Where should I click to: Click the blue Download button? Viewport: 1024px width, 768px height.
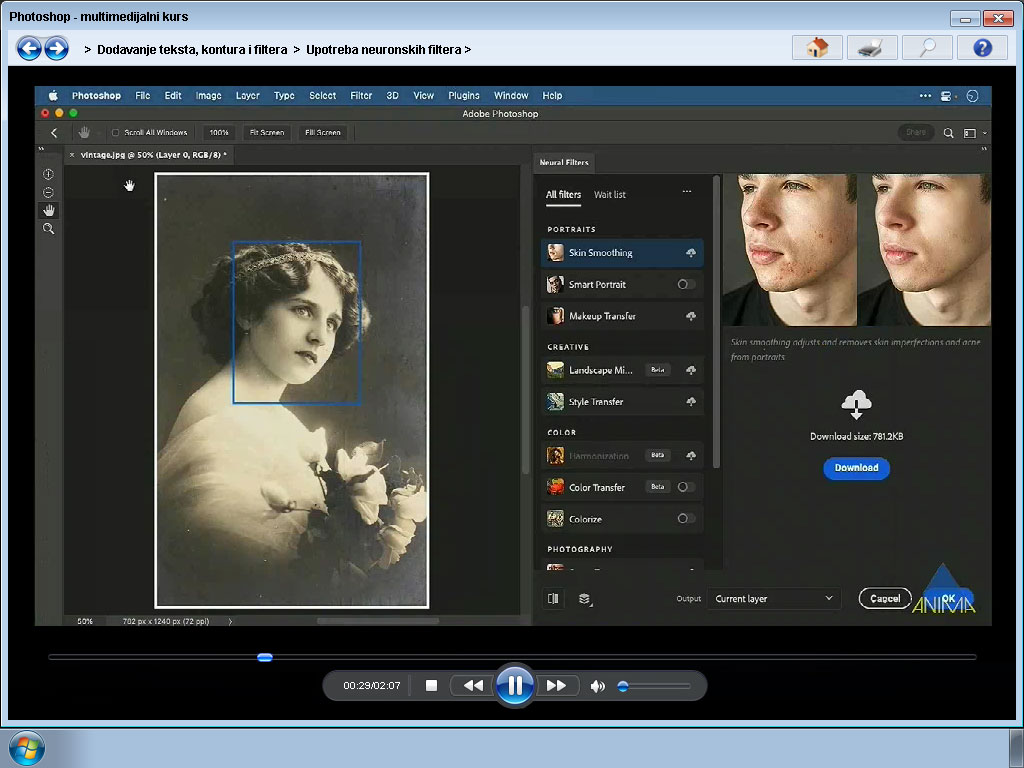tap(856, 468)
